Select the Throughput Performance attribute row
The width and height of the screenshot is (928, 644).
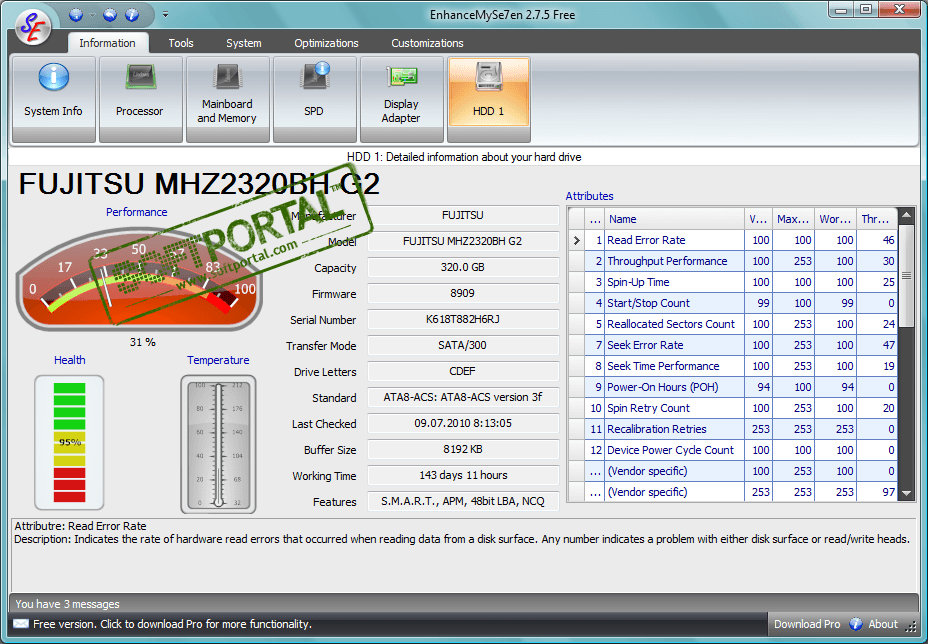(x=733, y=261)
